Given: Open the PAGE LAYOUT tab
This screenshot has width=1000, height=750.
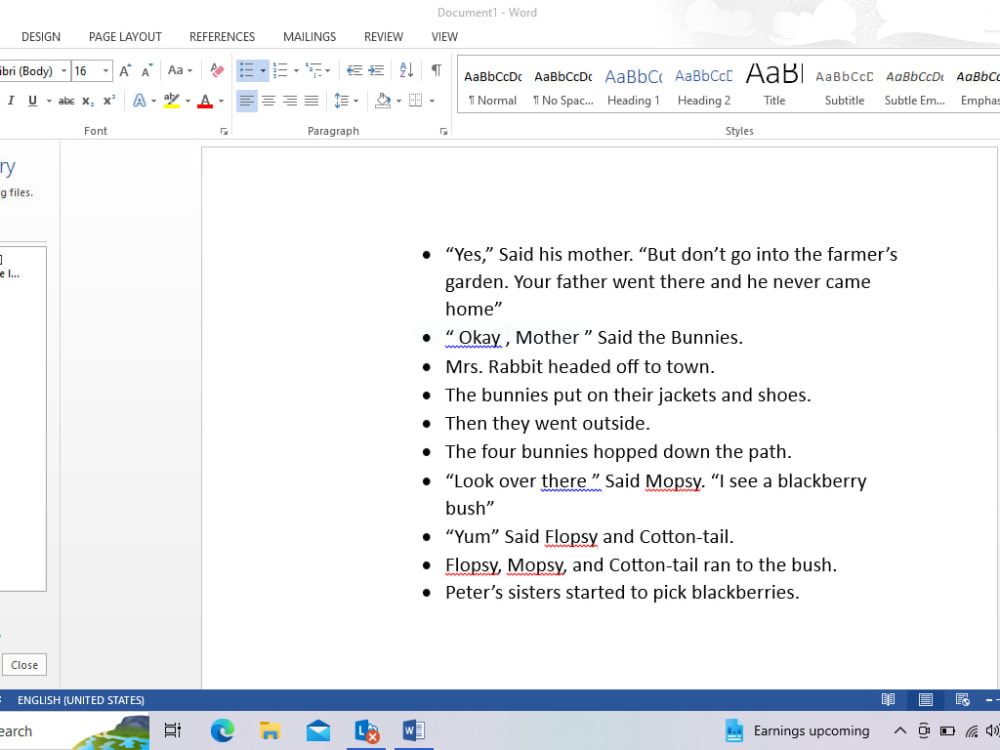Looking at the screenshot, I should (125, 37).
